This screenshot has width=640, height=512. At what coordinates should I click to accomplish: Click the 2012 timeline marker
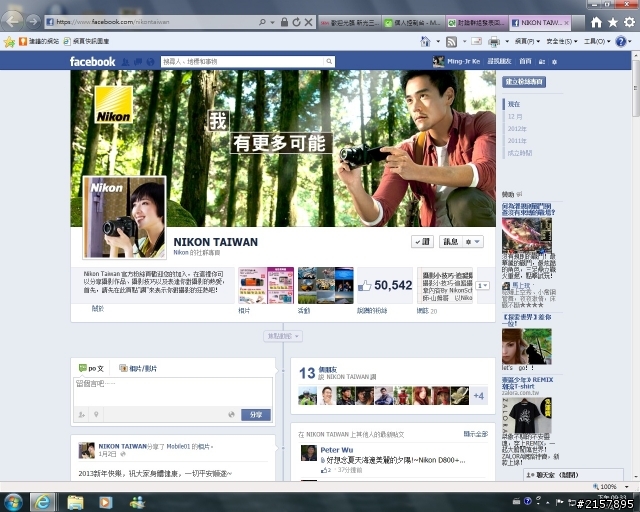517,129
